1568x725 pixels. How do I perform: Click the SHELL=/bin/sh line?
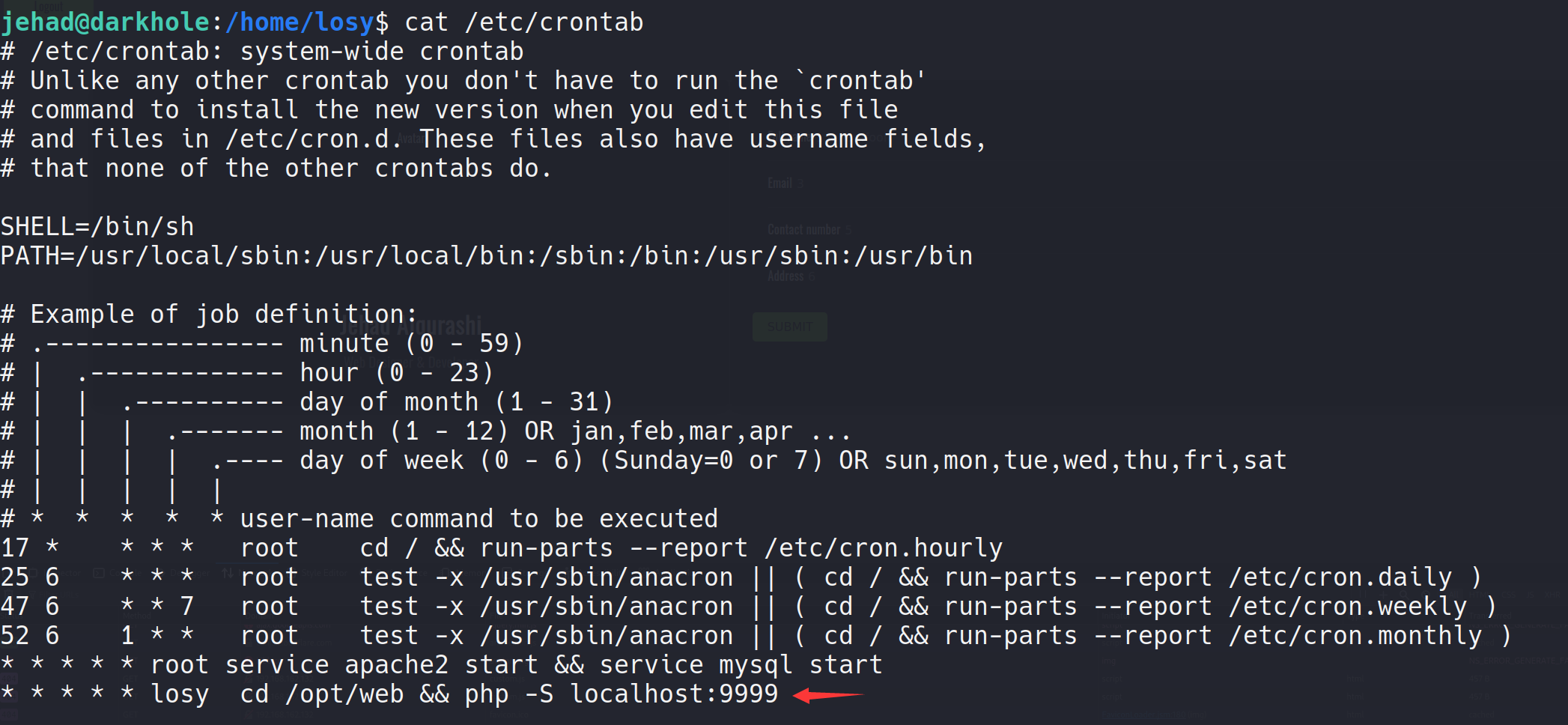coord(97,226)
